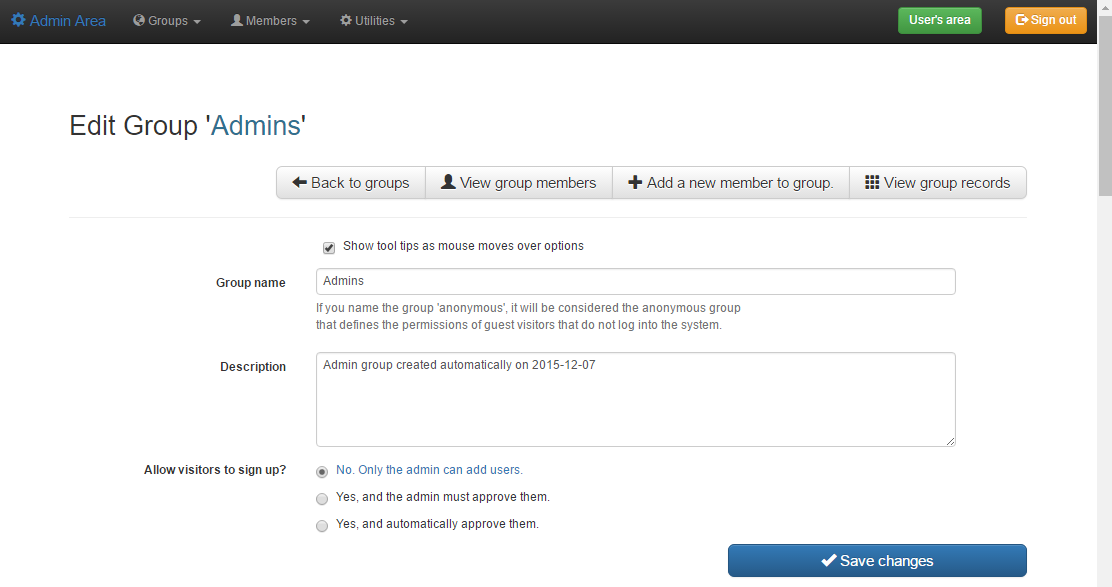Open View group members
The height and width of the screenshot is (587, 1112).
(519, 182)
